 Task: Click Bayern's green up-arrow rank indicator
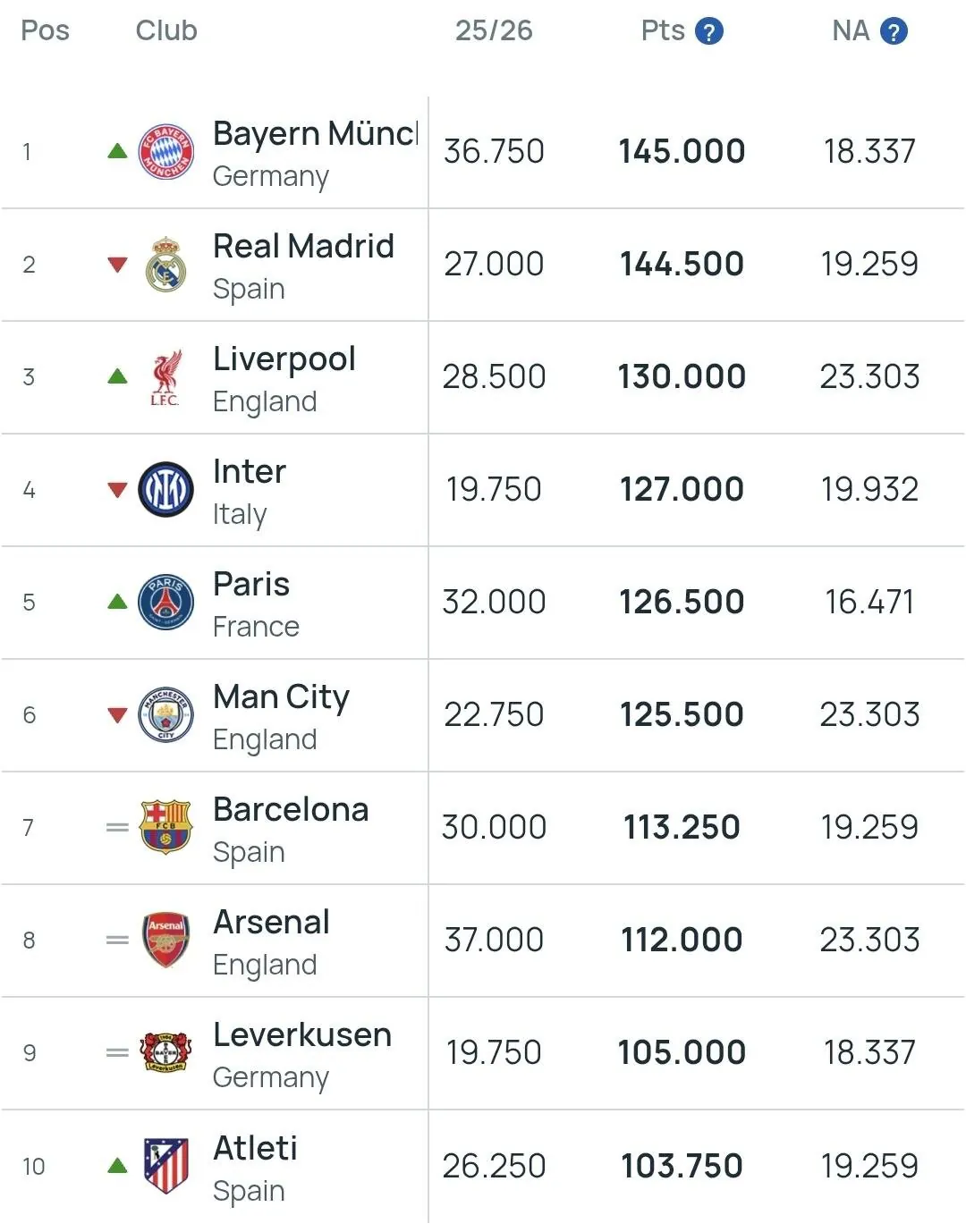(117, 151)
